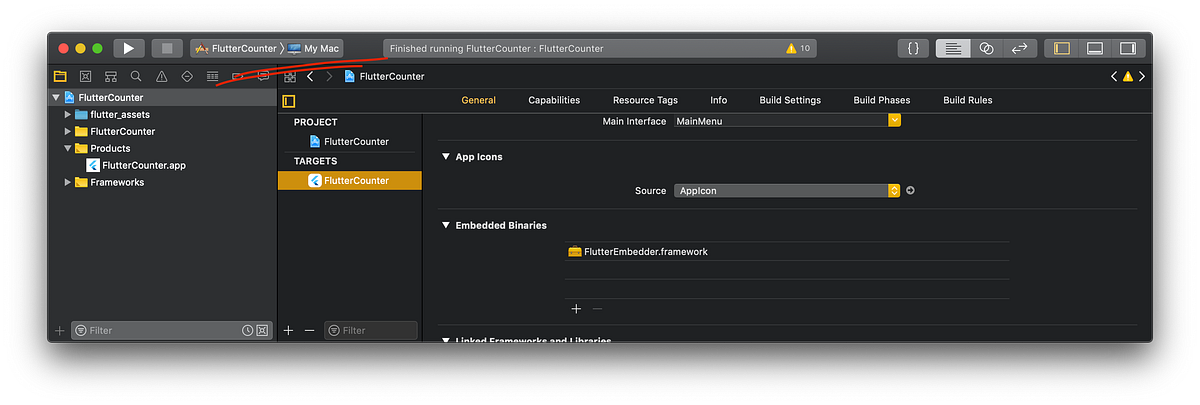Run the FlutterCounter scheme
This screenshot has height=405, width=1200.
[129, 48]
